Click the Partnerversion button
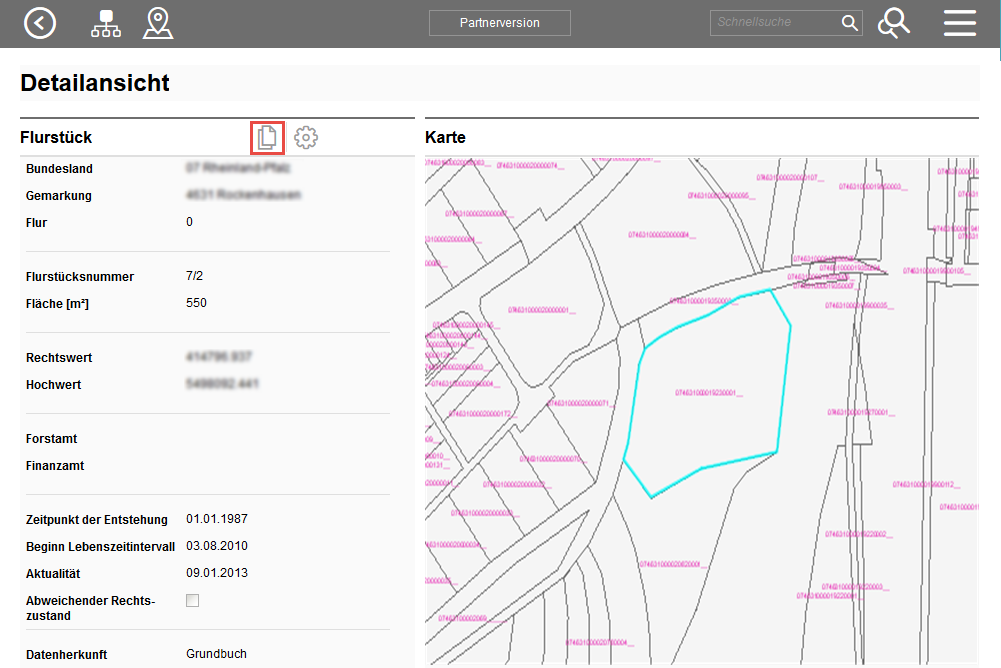 (499, 23)
